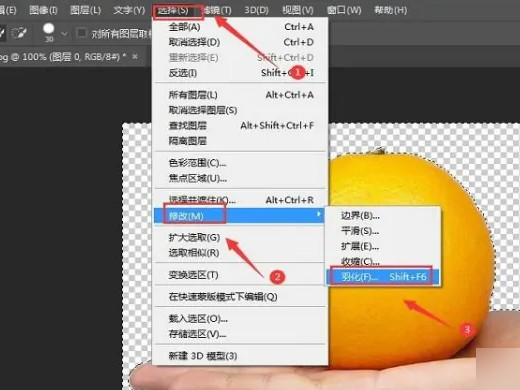Open 载入选区(O) load selection dialog

240,319
